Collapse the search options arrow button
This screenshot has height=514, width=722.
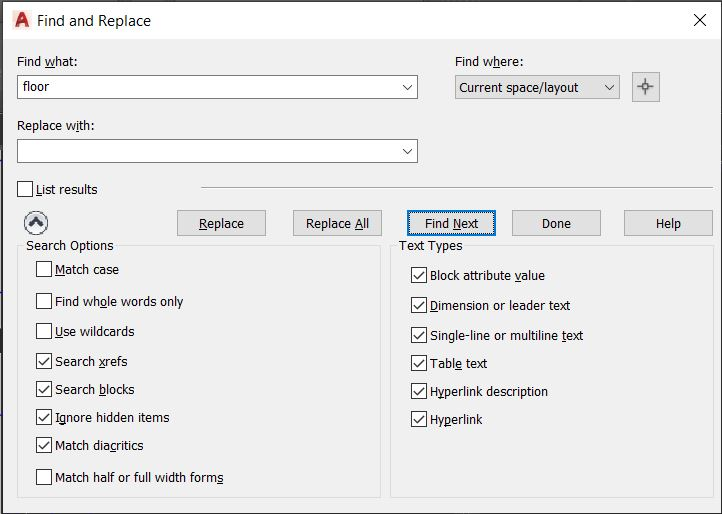(35, 223)
